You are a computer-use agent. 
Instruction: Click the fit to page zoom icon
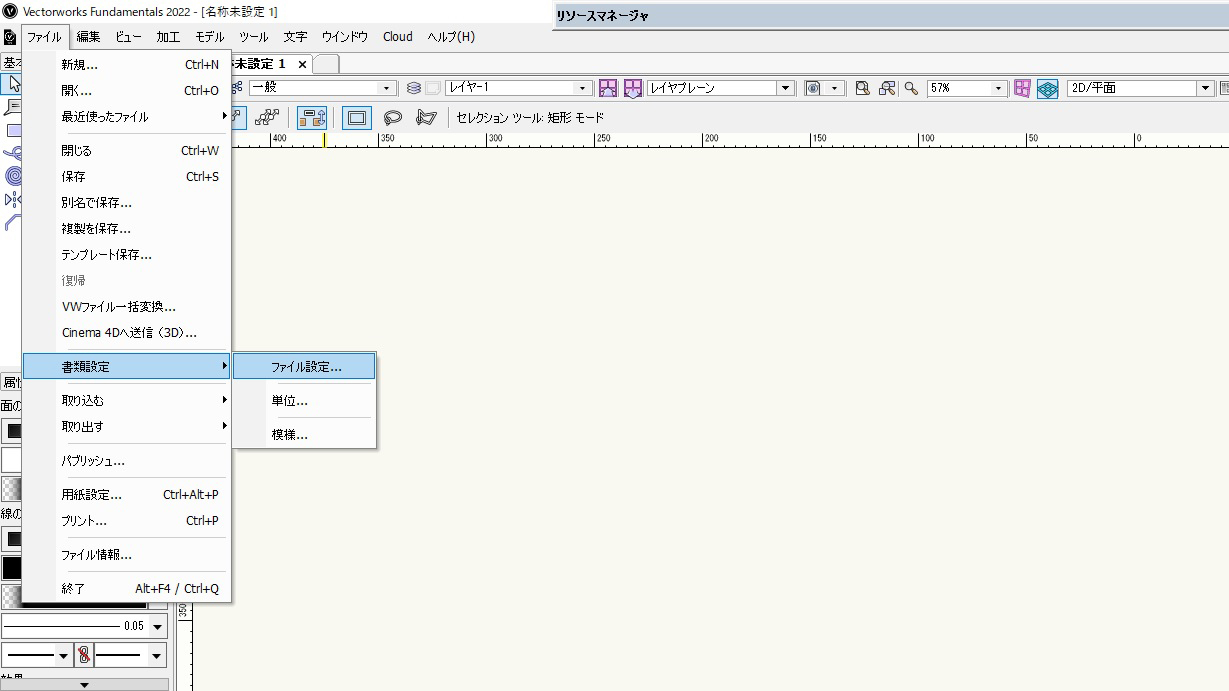point(863,88)
